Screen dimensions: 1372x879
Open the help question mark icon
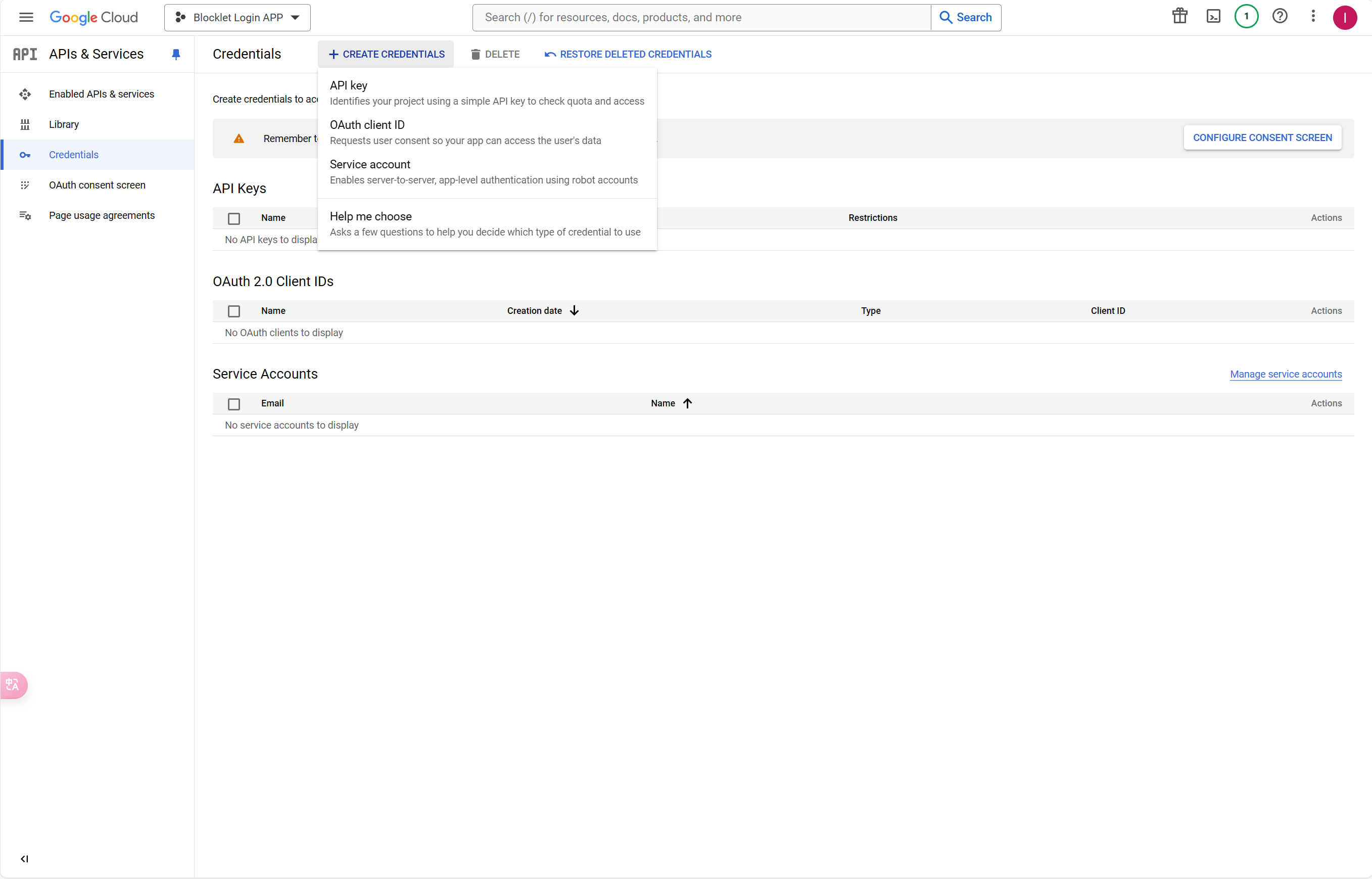click(x=1280, y=17)
